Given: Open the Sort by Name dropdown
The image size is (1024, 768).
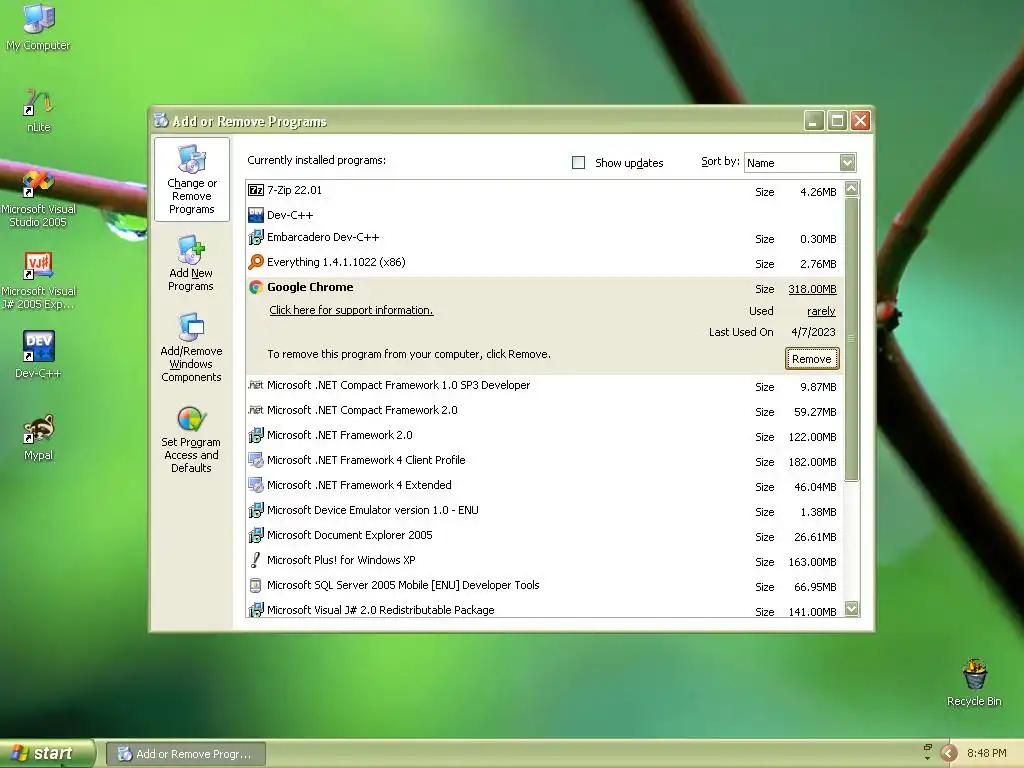Looking at the screenshot, I should point(847,163).
